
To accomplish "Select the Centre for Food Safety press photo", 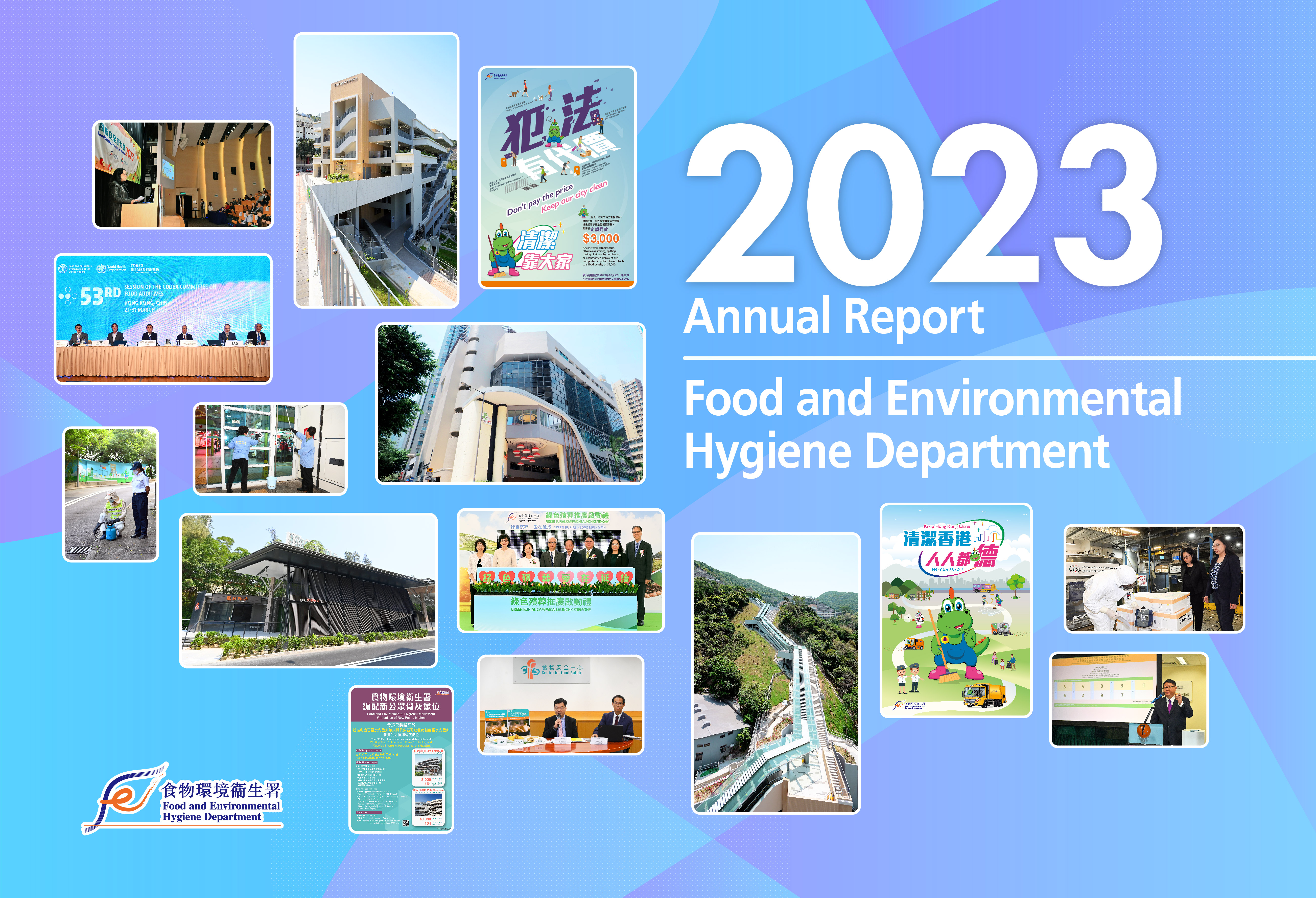I will tap(561, 705).
